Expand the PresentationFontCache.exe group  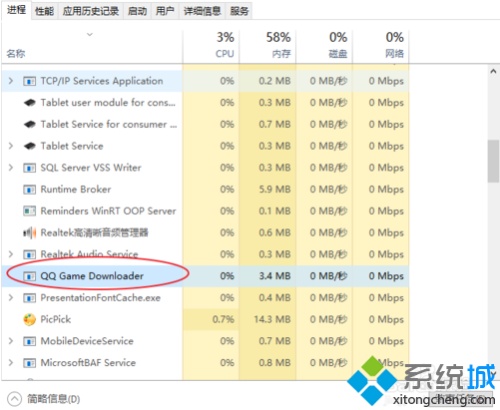(11, 298)
